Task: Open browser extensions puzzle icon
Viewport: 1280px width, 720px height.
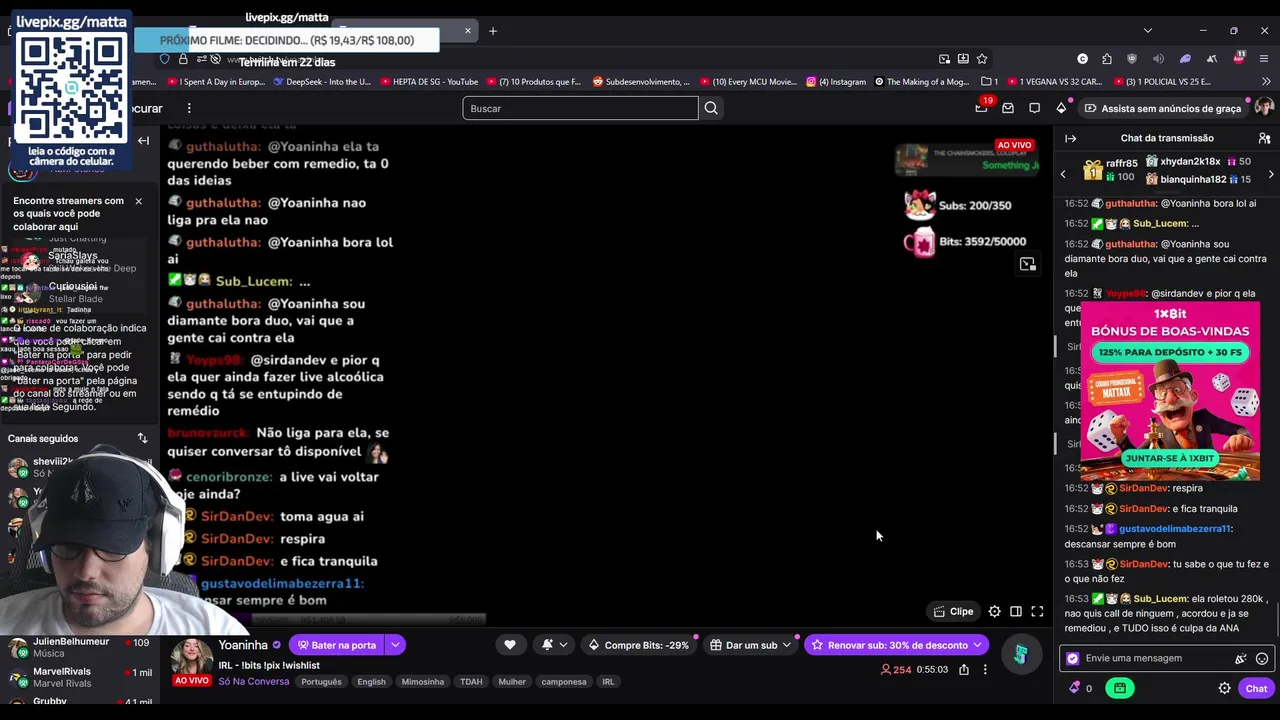Action: pyautogui.click(x=1107, y=59)
